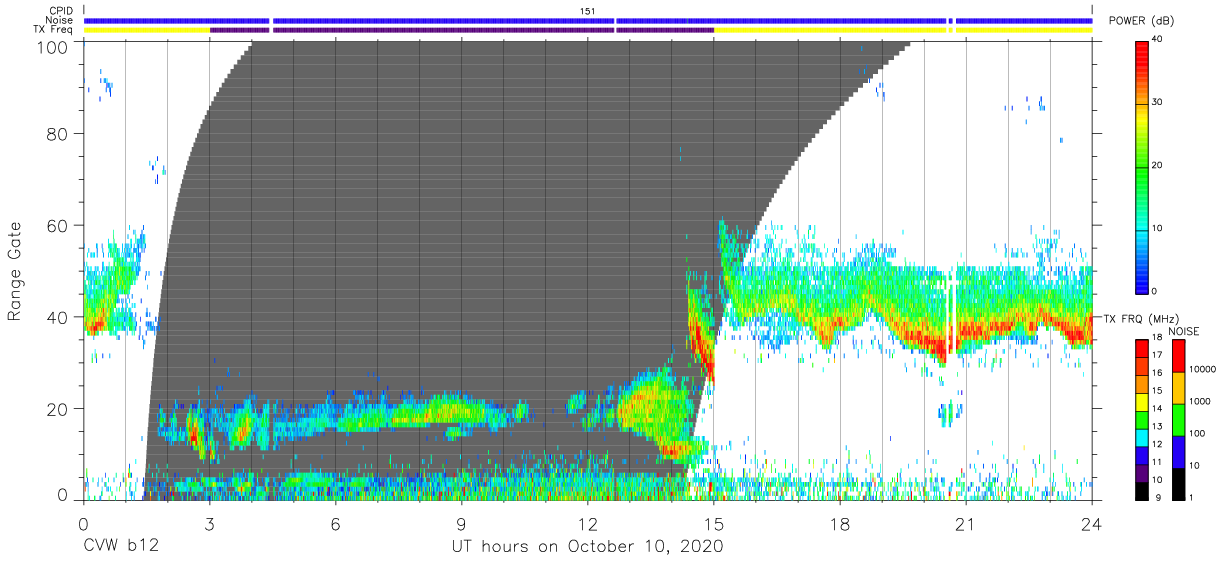Click the y-axis tick label 100
1228x567 pixels.
51,46
